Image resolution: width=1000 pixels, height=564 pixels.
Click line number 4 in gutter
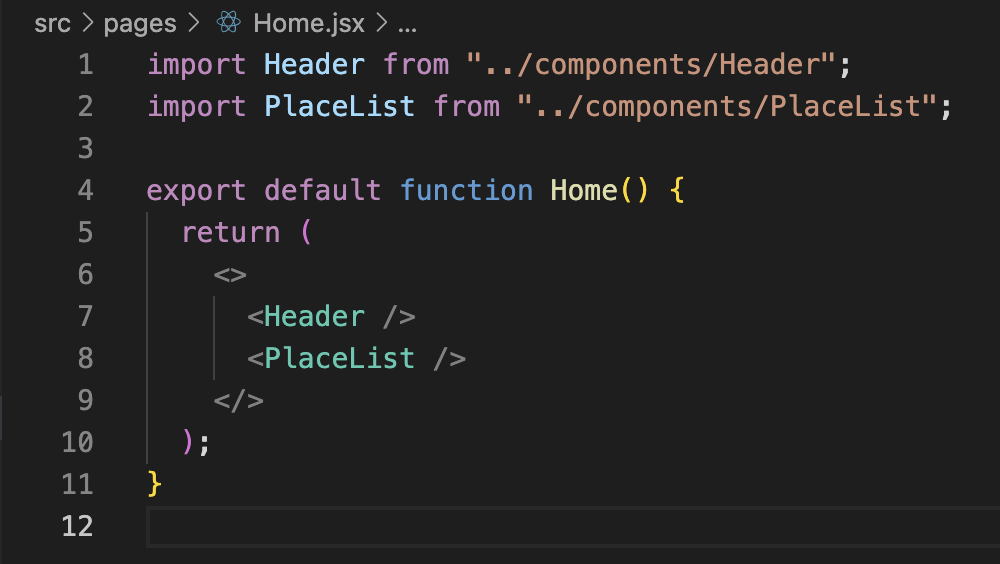coord(85,190)
